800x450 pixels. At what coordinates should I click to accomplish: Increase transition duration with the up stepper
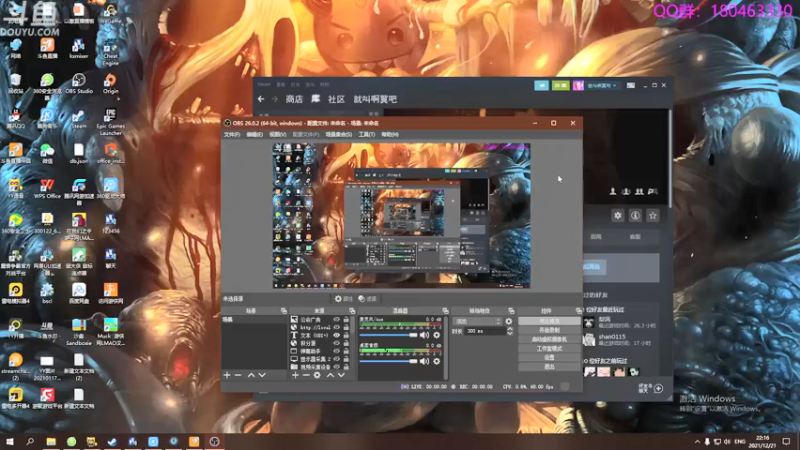click(510, 329)
